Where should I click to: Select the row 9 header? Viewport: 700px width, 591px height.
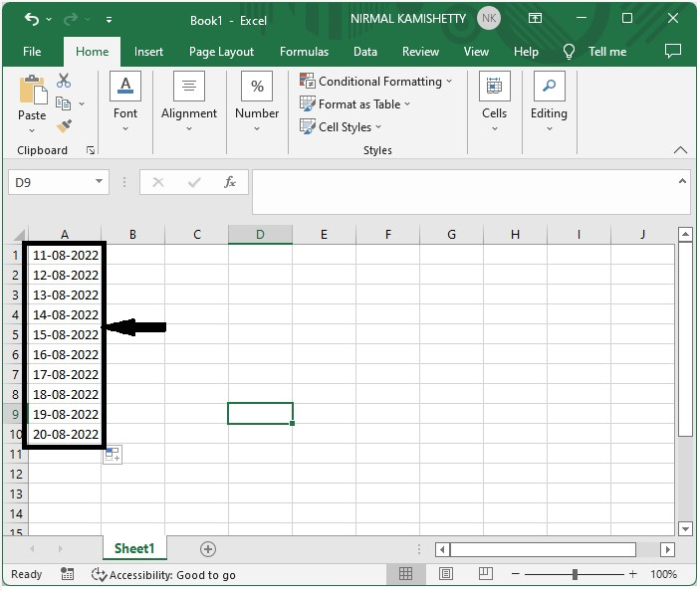[x=15, y=414]
